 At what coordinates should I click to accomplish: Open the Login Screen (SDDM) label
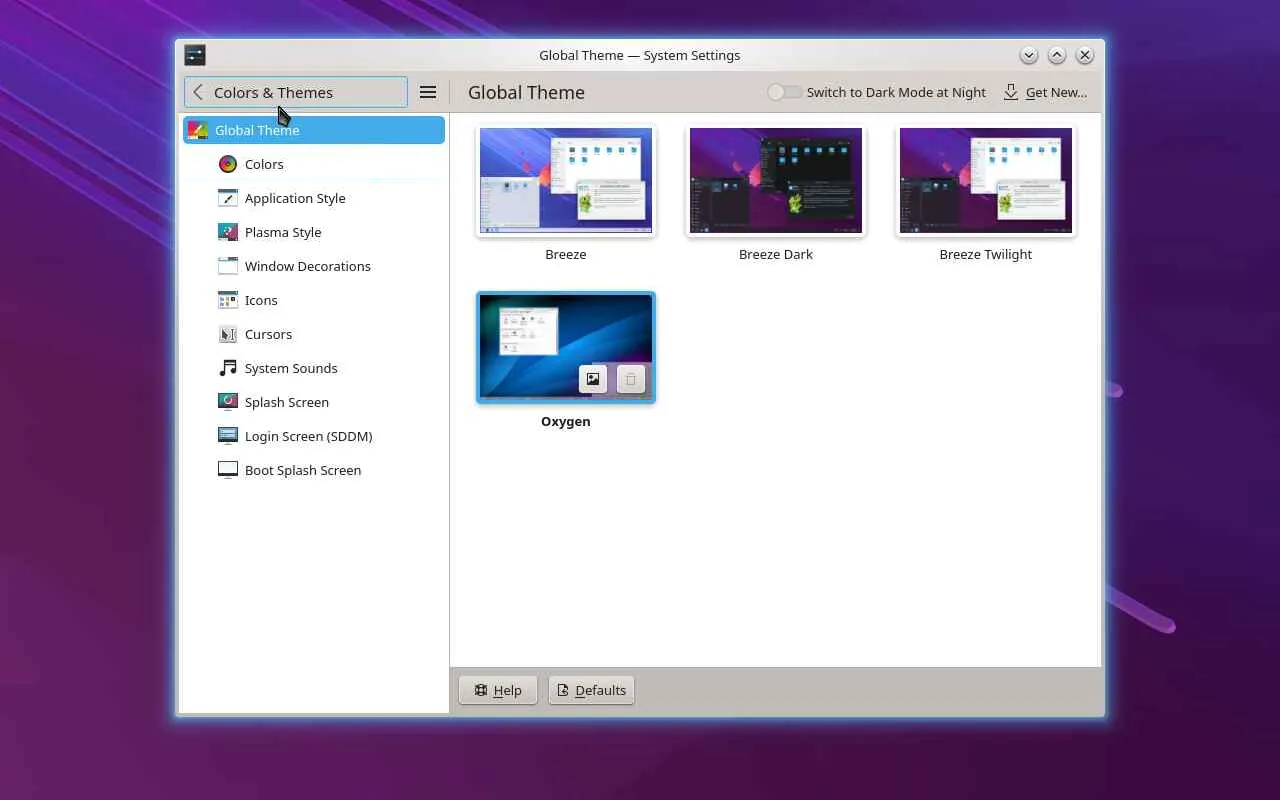(309, 436)
